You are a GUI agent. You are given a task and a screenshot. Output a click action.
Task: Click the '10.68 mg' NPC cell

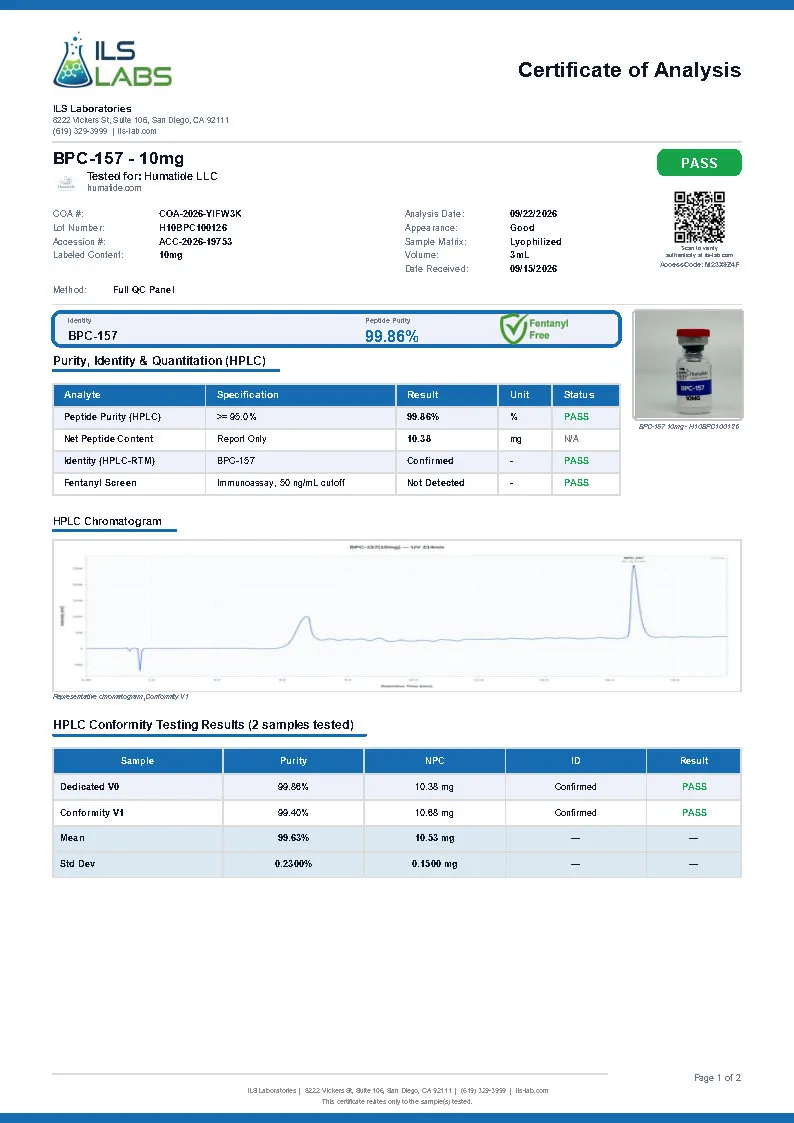pyautogui.click(x=434, y=813)
